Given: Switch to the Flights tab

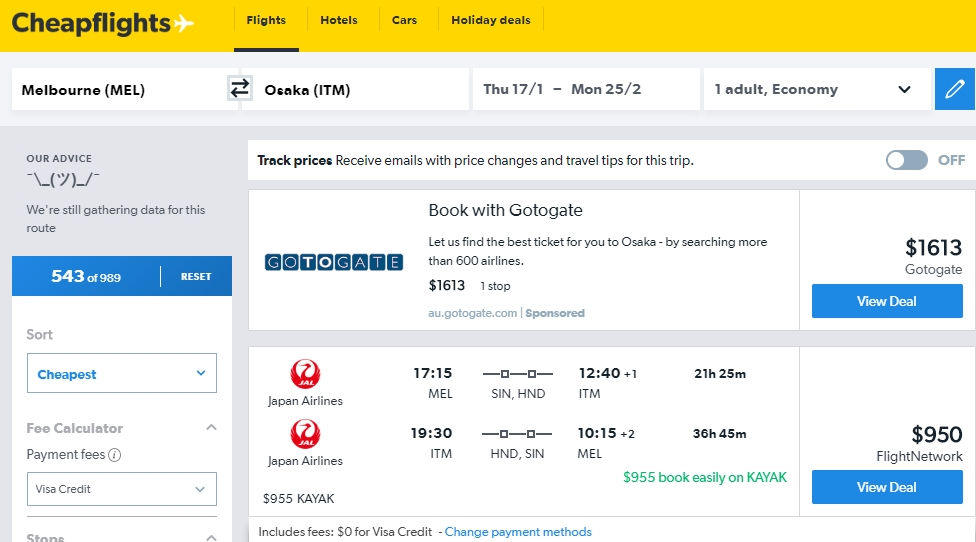Looking at the screenshot, I should pos(266,20).
